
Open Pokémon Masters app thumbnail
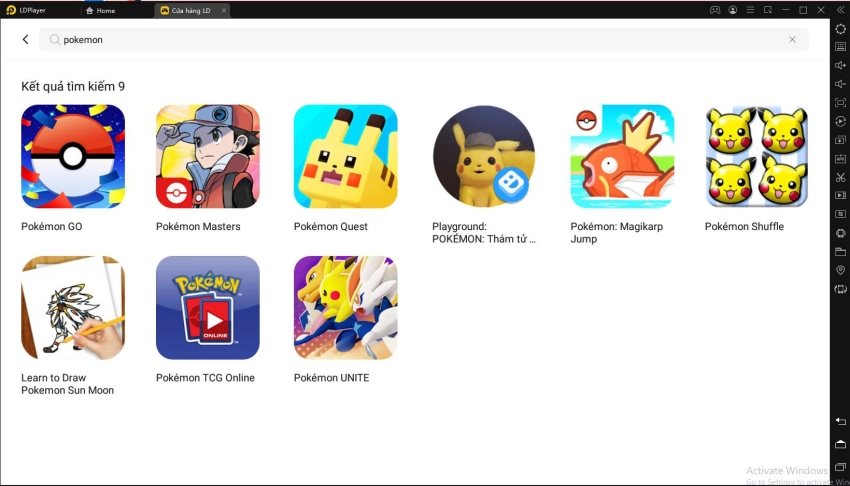coord(208,156)
